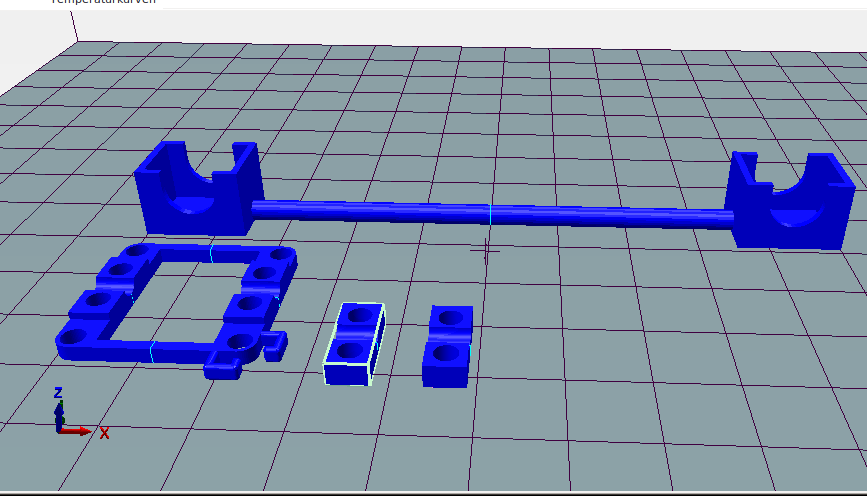The width and height of the screenshot is (867, 500).
Task: Select the unhighlighted two-hole clamp block
Action: pyautogui.click(x=447, y=347)
